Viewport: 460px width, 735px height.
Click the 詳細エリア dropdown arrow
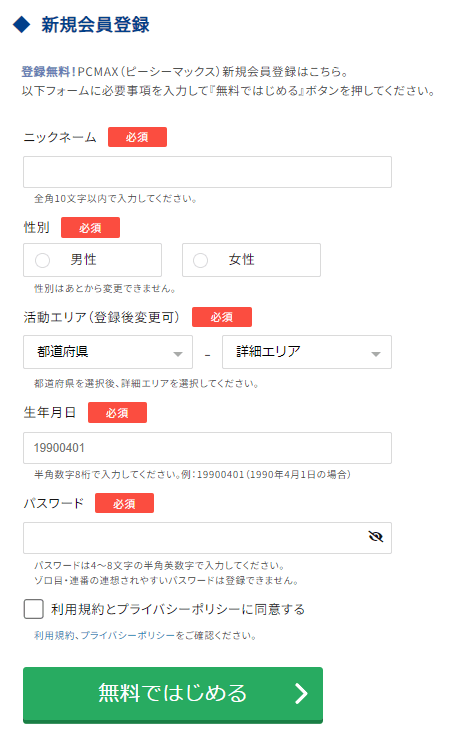(376, 354)
